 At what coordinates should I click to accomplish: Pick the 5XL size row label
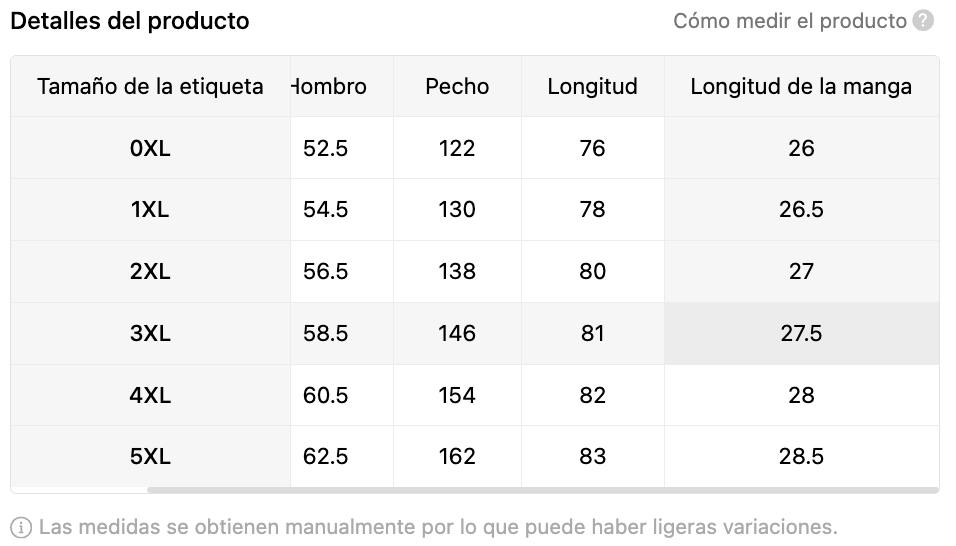coord(150,457)
